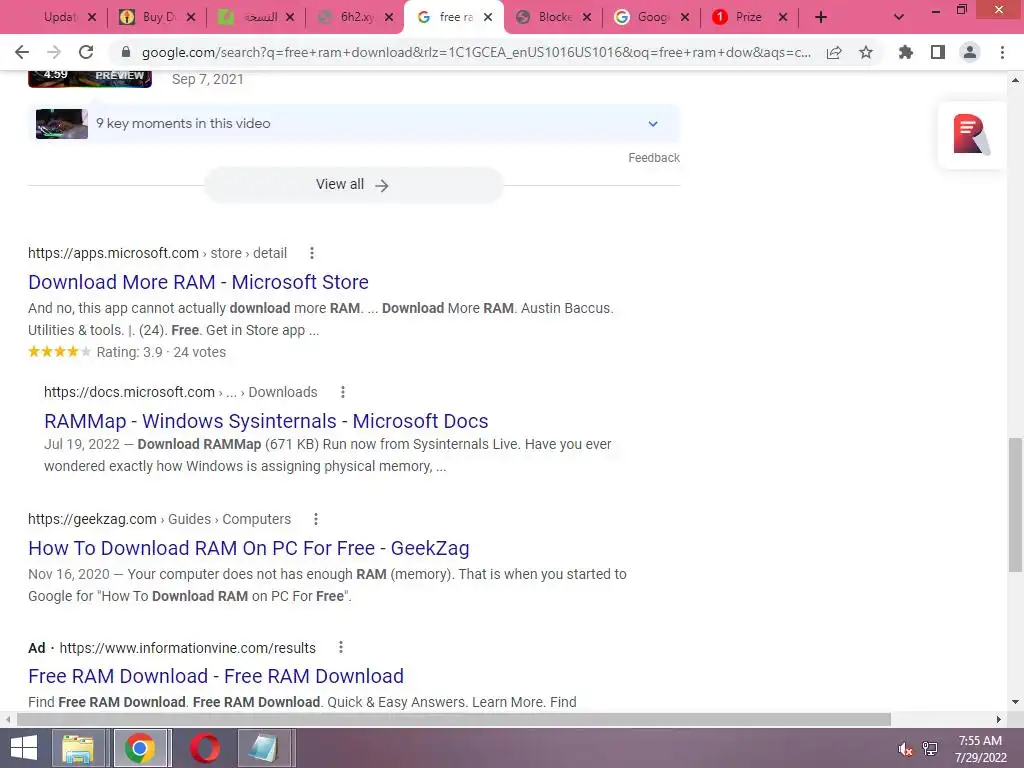Screen dimensions: 1024x768
Task: Click the vertical scrollbar thumb
Action: tap(1015, 505)
